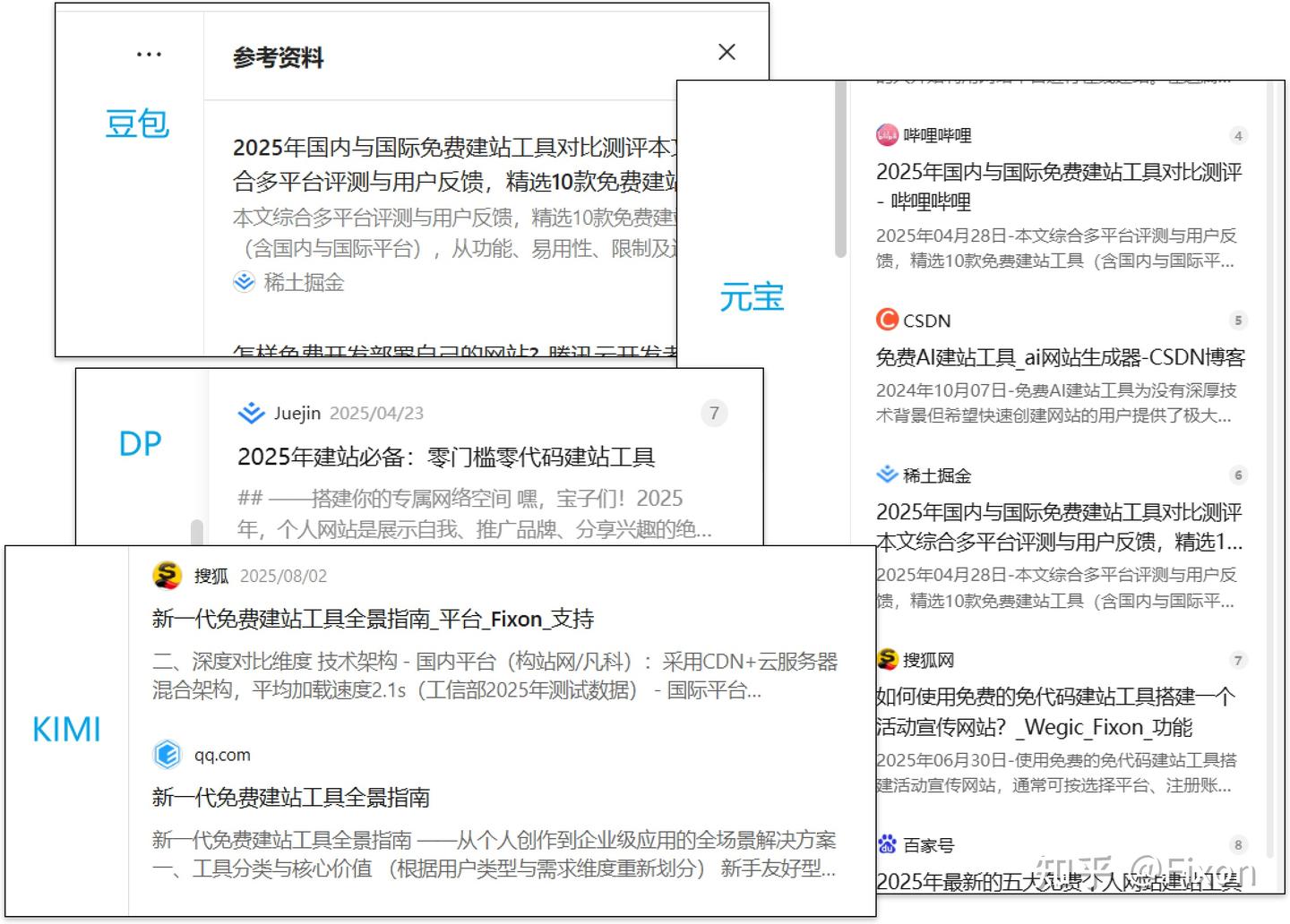
Task: Click the date 2025/04/23 in DP panel
Action: [376, 413]
